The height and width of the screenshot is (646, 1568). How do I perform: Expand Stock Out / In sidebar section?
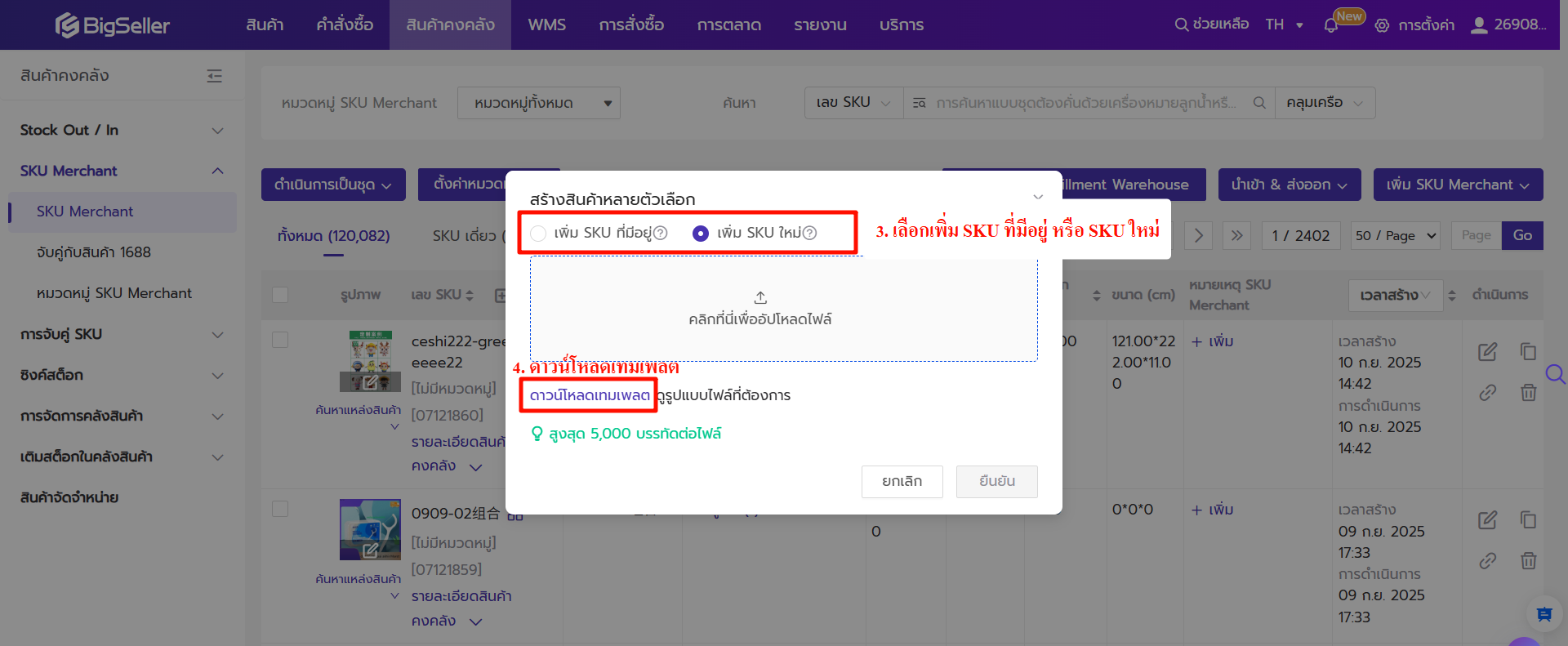coord(217,131)
